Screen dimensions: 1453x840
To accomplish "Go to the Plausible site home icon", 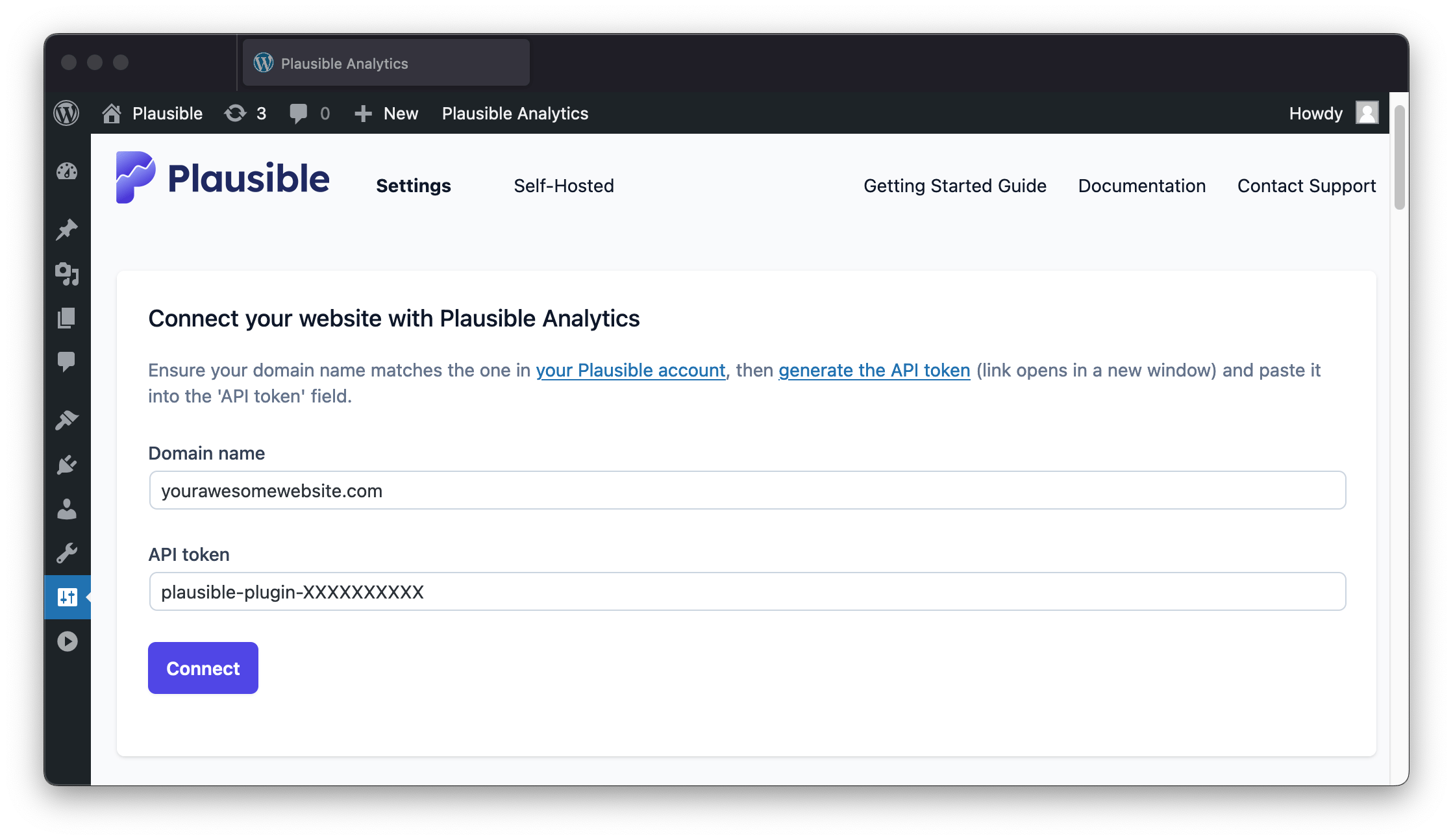I will point(112,113).
